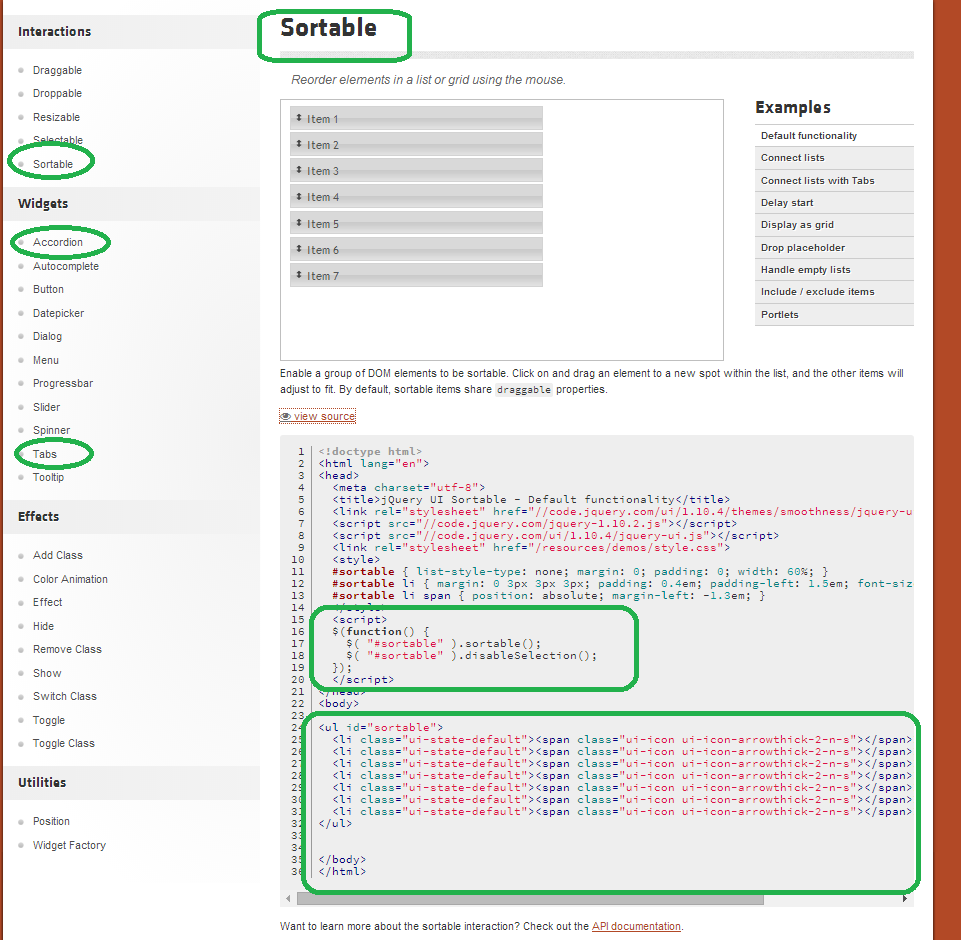This screenshot has width=961, height=940.
Task: Select the Delay start example
Action: pos(787,202)
